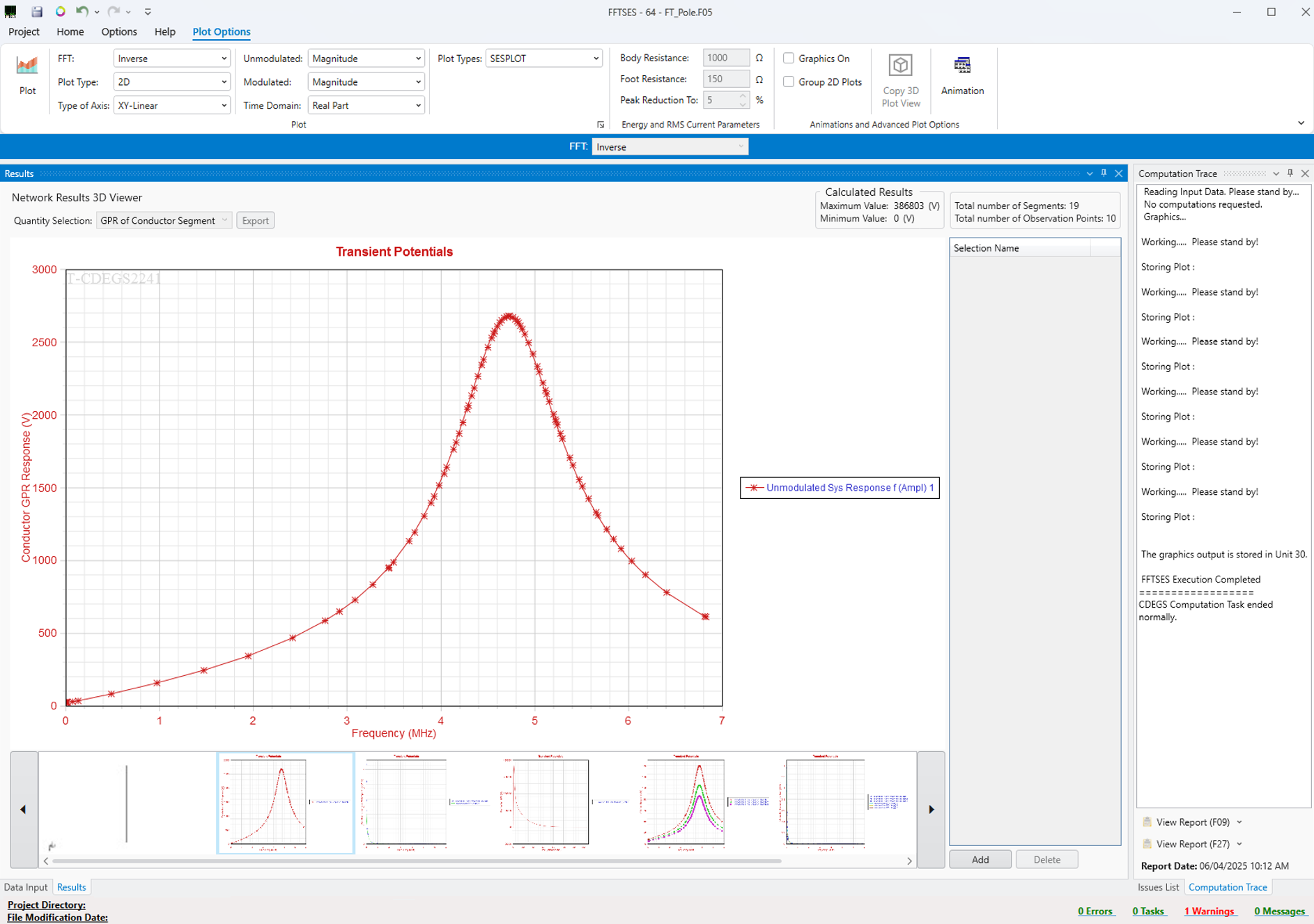The height and width of the screenshot is (924, 1314).
Task: Pin the Computation Trace panel
Action: tap(1290, 174)
